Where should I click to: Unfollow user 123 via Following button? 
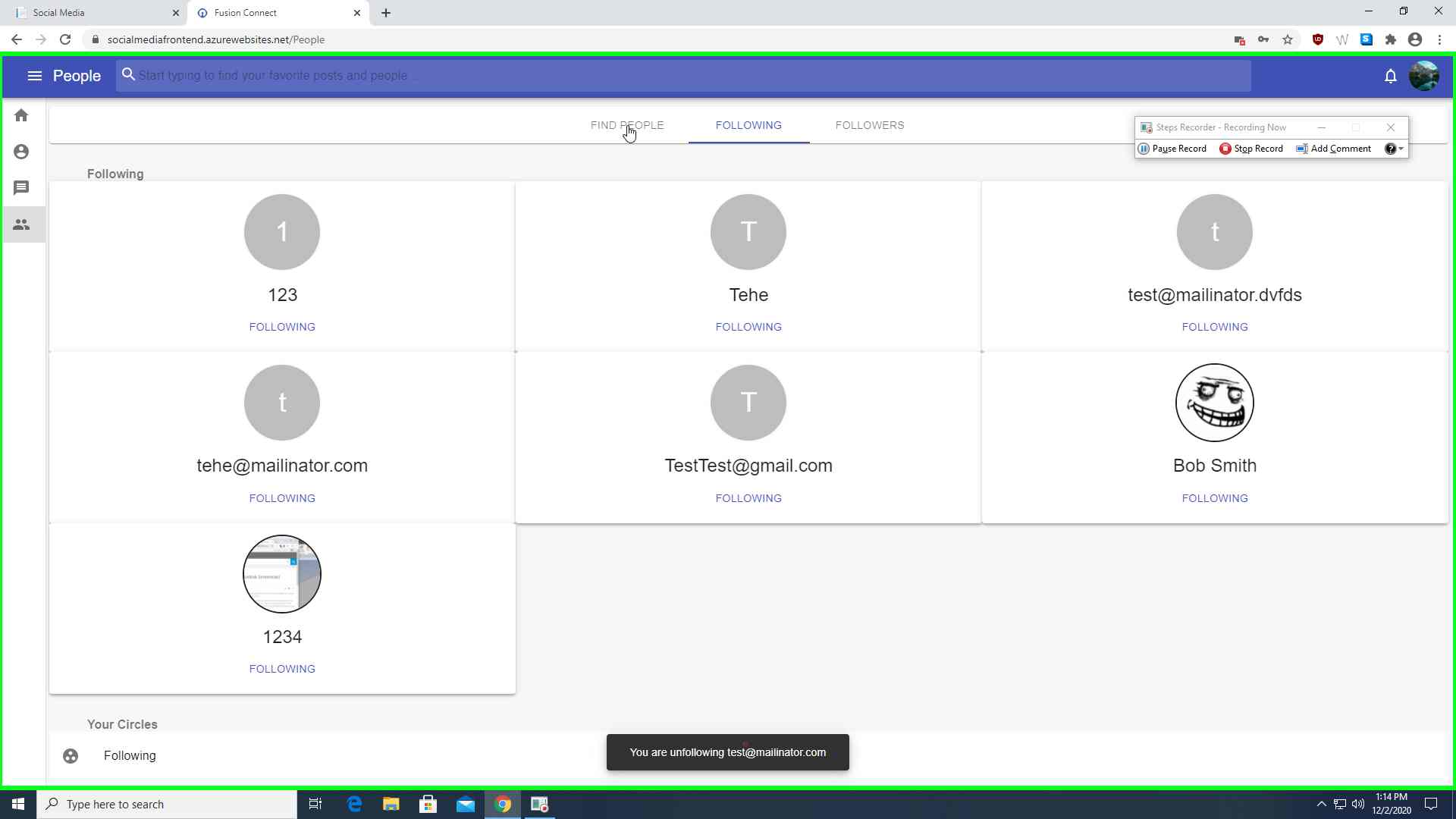[x=282, y=327]
